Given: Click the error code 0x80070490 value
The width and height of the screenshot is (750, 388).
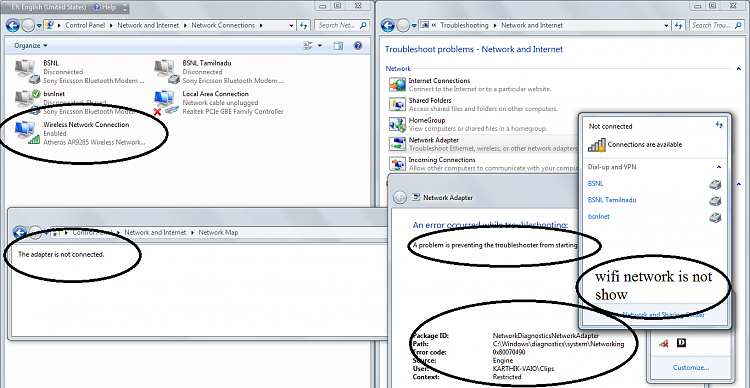Looking at the screenshot, I should [x=509, y=352].
